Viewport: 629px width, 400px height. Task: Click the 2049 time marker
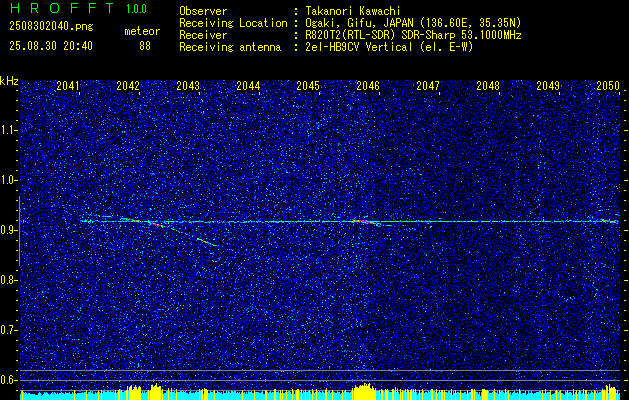click(x=548, y=86)
